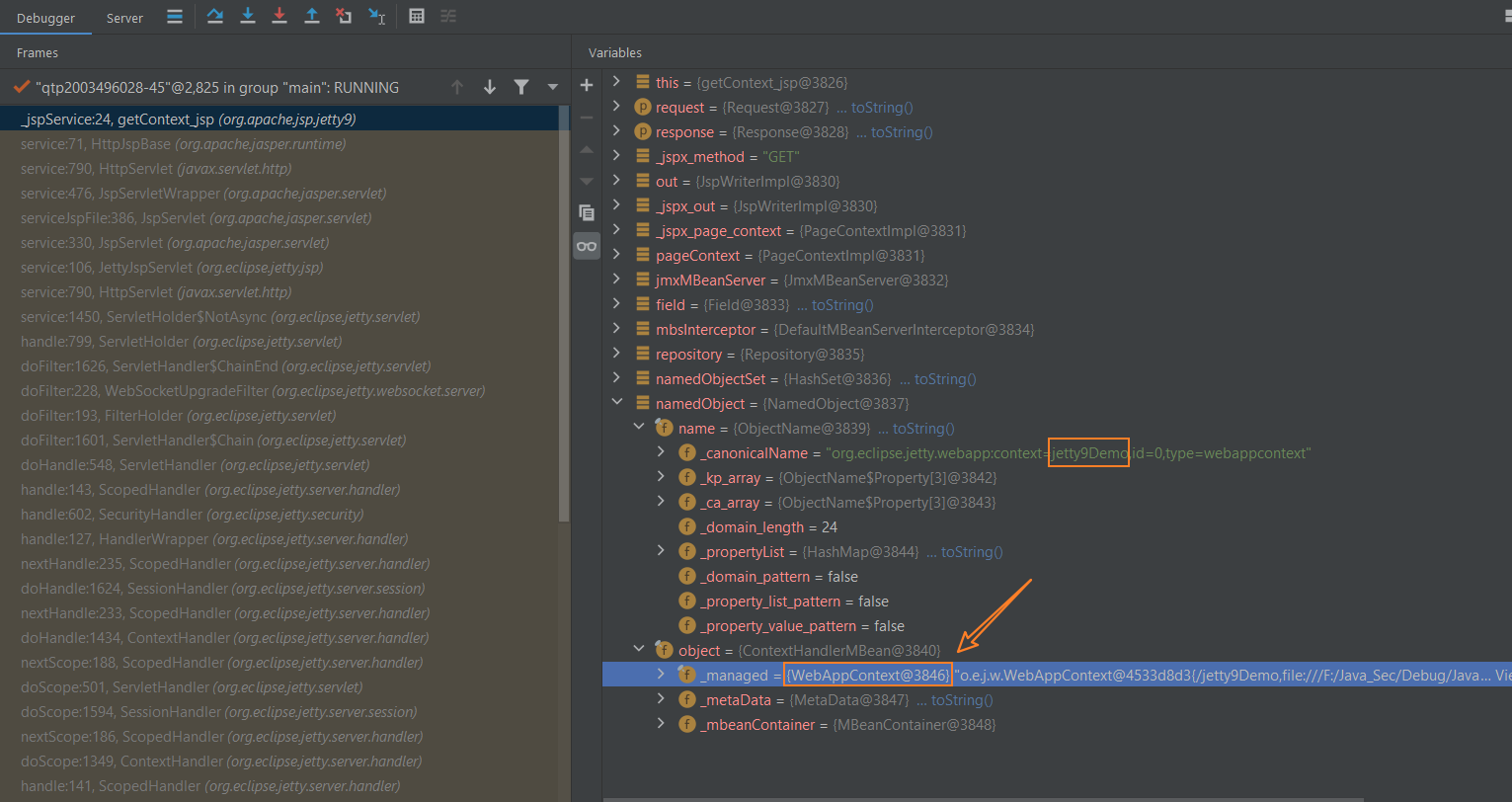This screenshot has height=802, width=1512.
Task: Click the Show Execution Point icon
Action: [x=174, y=16]
